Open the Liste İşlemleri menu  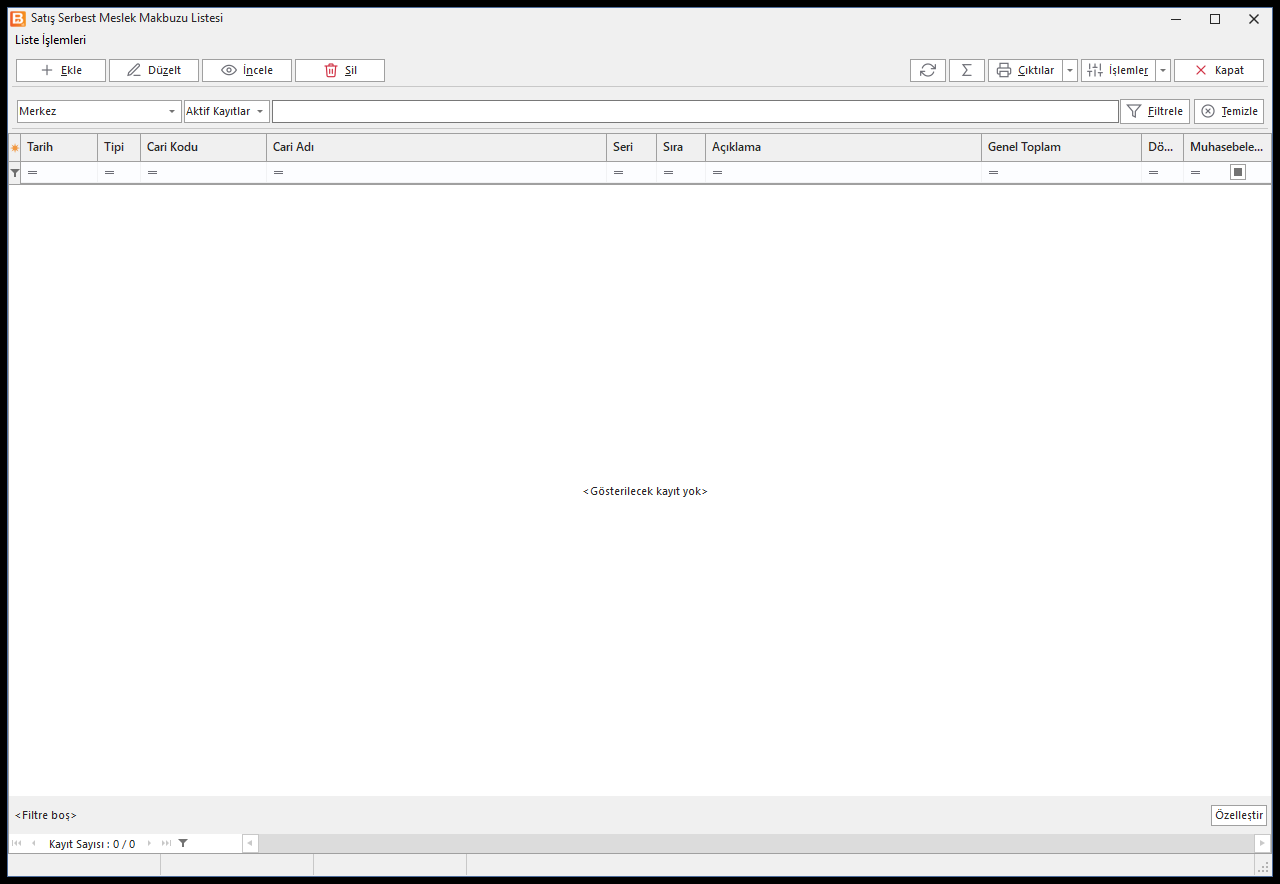pyautogui.click(x=51, y=40)
